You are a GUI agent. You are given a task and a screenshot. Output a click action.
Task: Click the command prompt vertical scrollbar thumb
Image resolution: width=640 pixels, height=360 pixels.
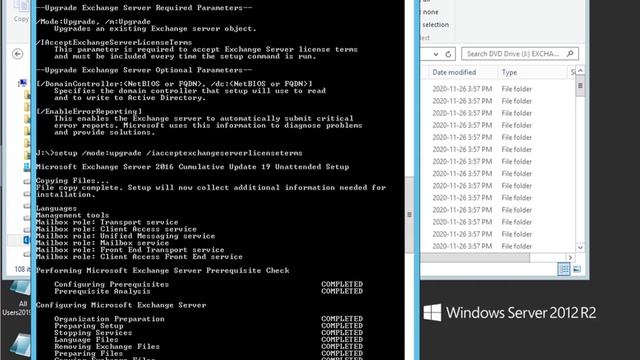(409, 215)
